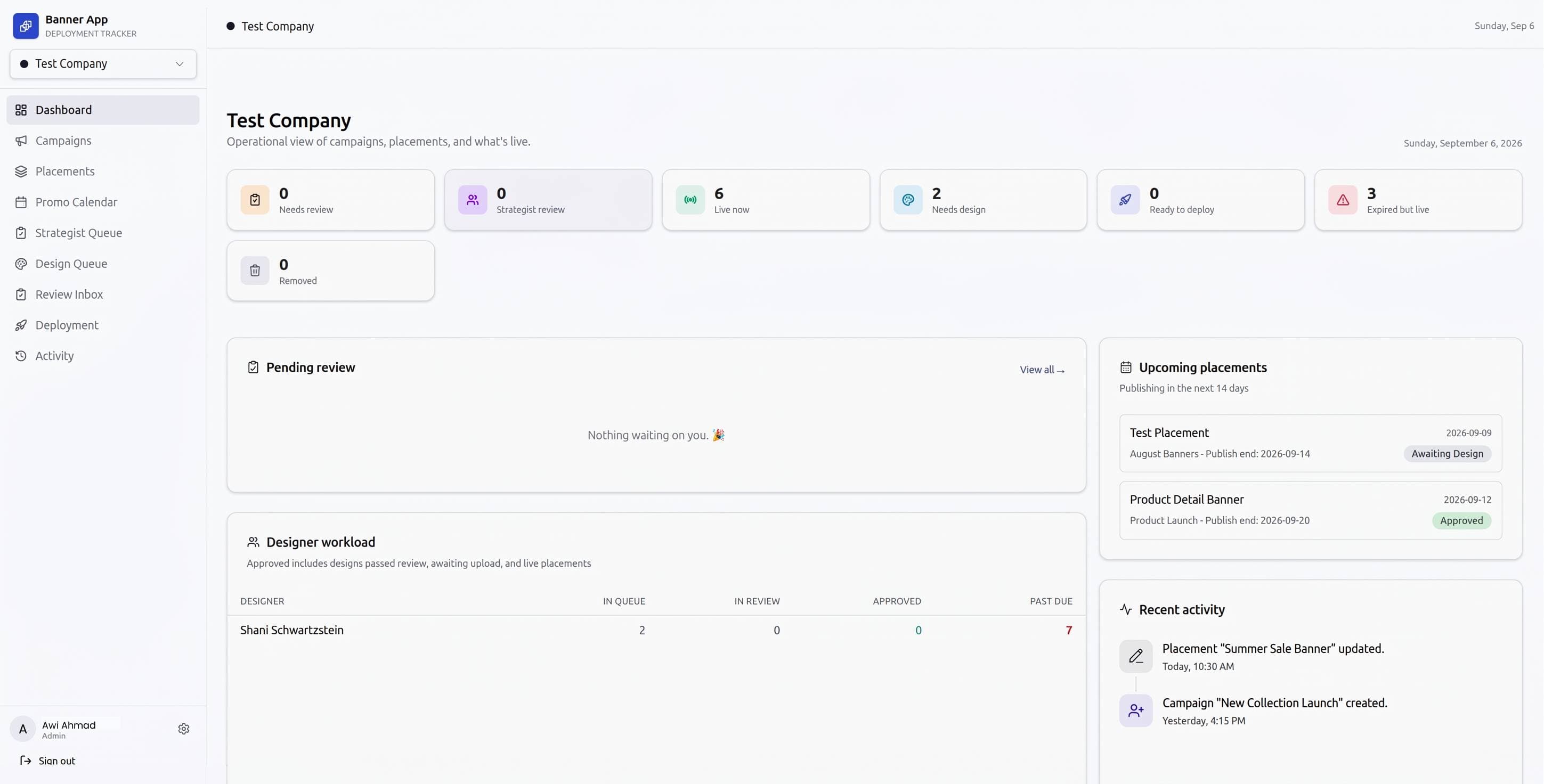
Task: Follow the View all link
Action: [x=1042, y=370]
